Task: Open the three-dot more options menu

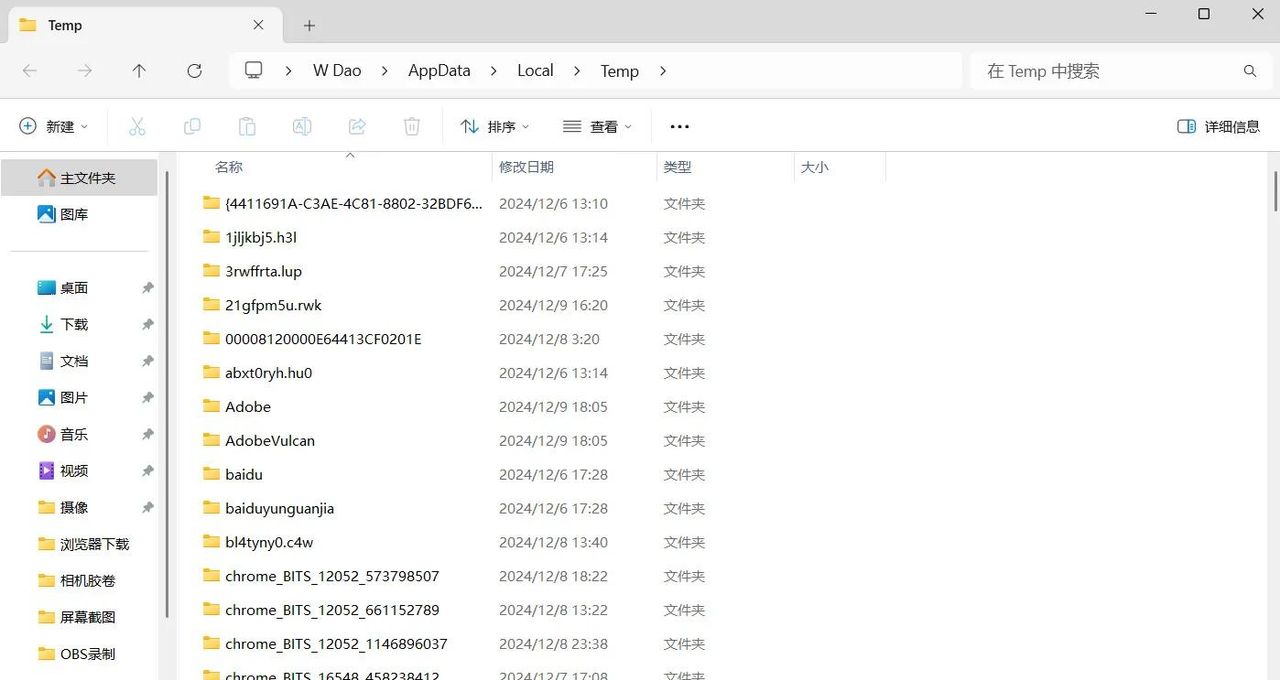Action: 680,127
